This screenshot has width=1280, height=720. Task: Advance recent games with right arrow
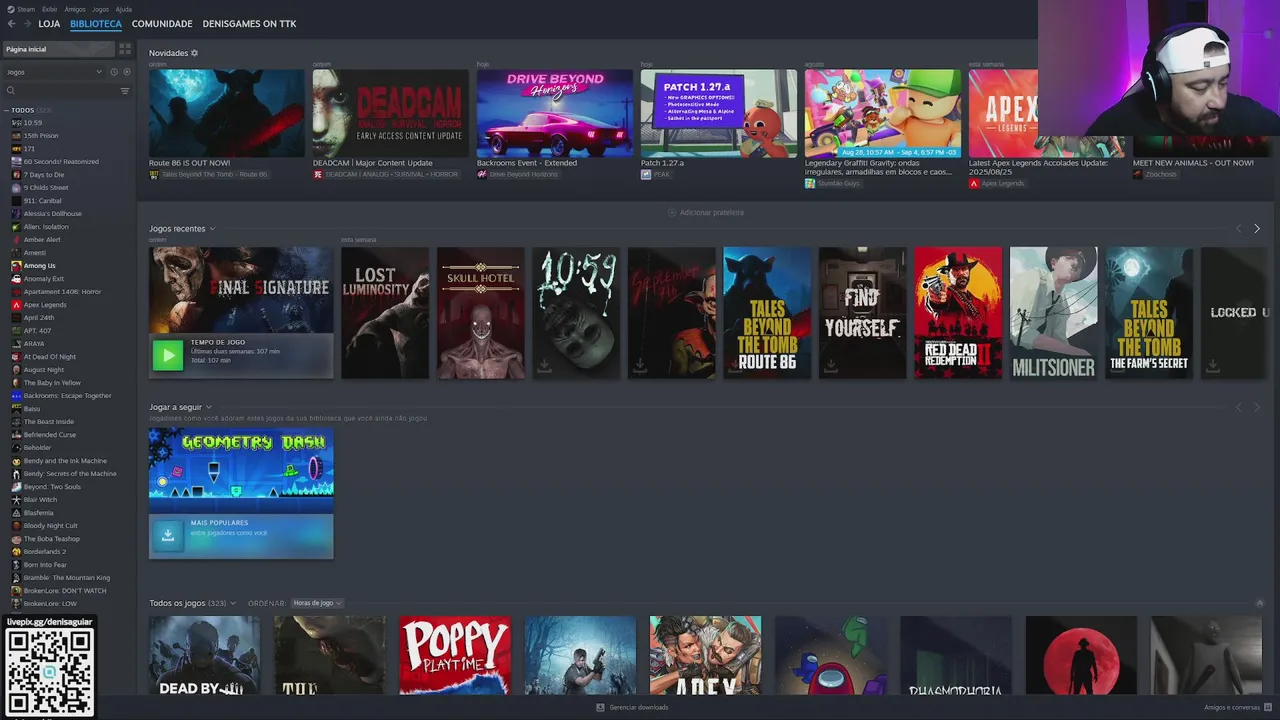(x=1257, y=228)
